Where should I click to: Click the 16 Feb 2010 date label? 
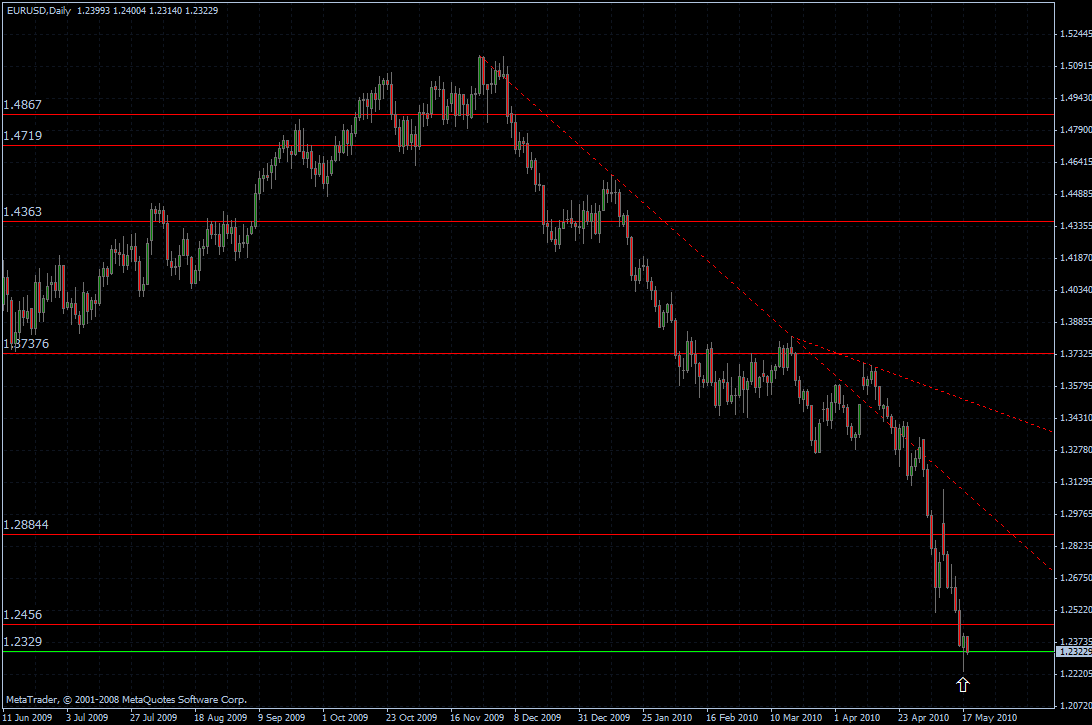(732, 717)
